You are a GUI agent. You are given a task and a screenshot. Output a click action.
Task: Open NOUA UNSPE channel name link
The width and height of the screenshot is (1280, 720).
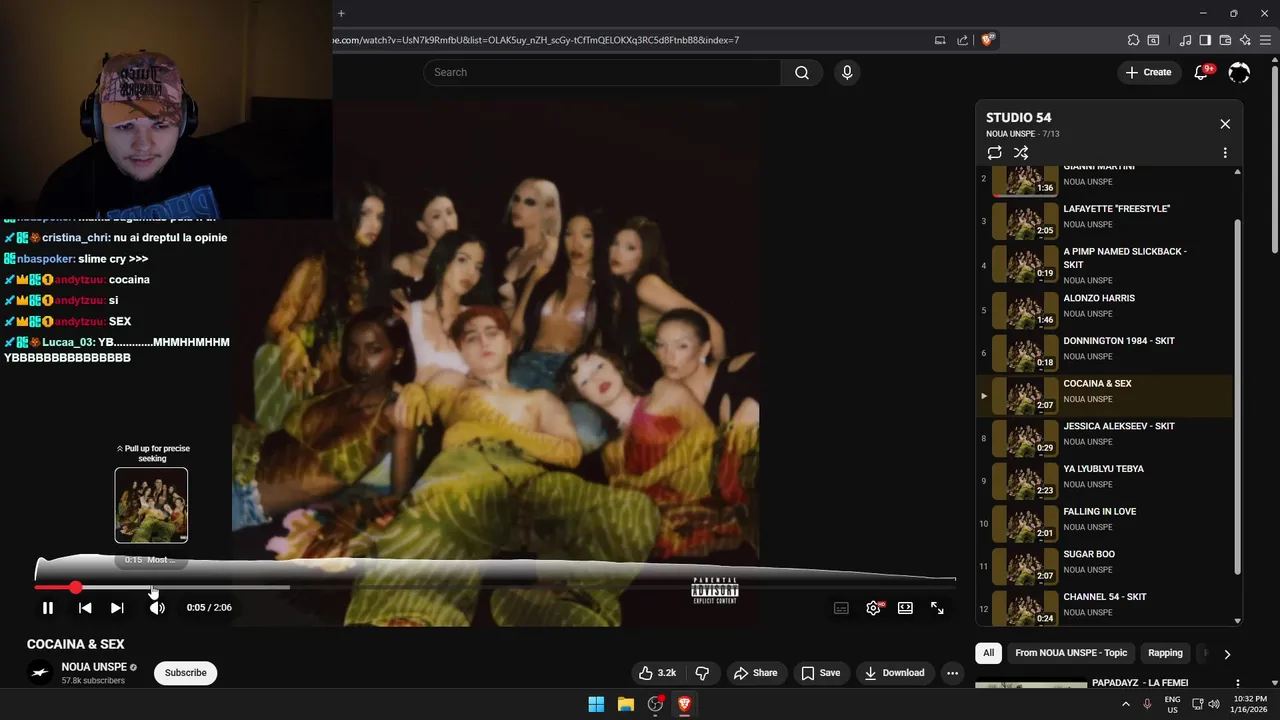(x=94, y=667)
